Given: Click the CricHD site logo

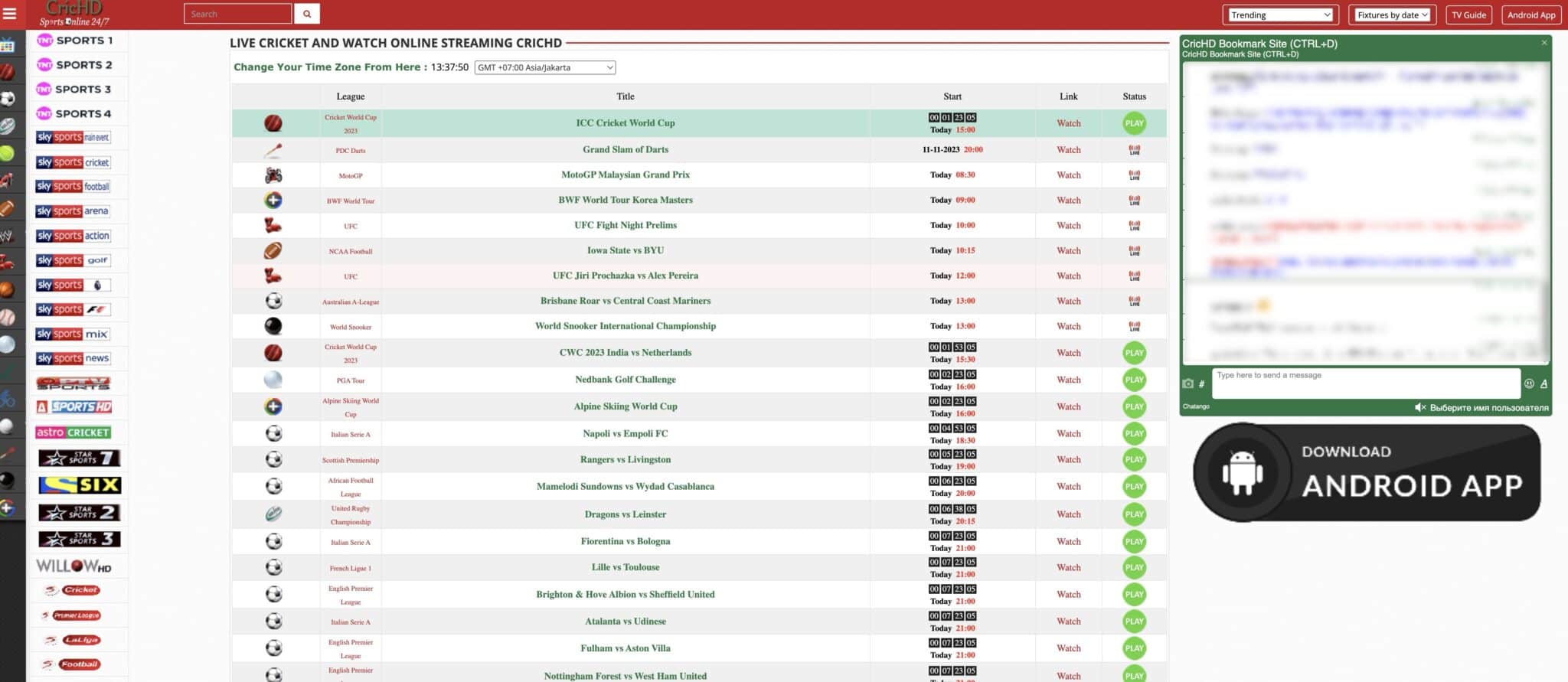Looking at the screenshot, I should pyautogui.click(x=74, y=14).
